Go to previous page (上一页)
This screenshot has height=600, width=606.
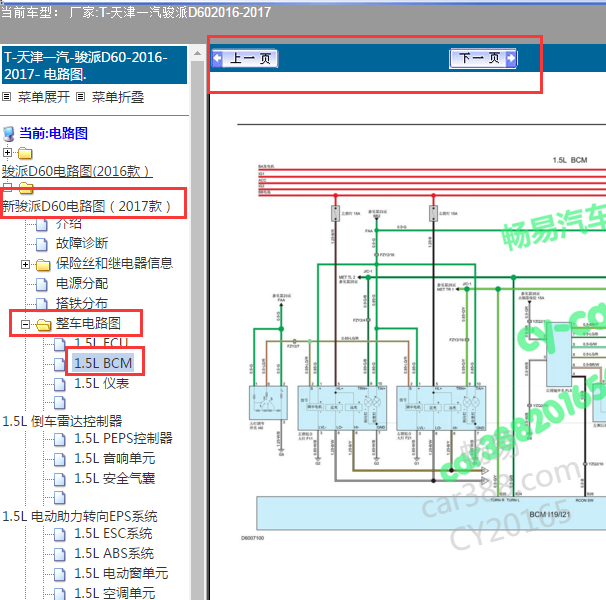(x=245, y=59)
